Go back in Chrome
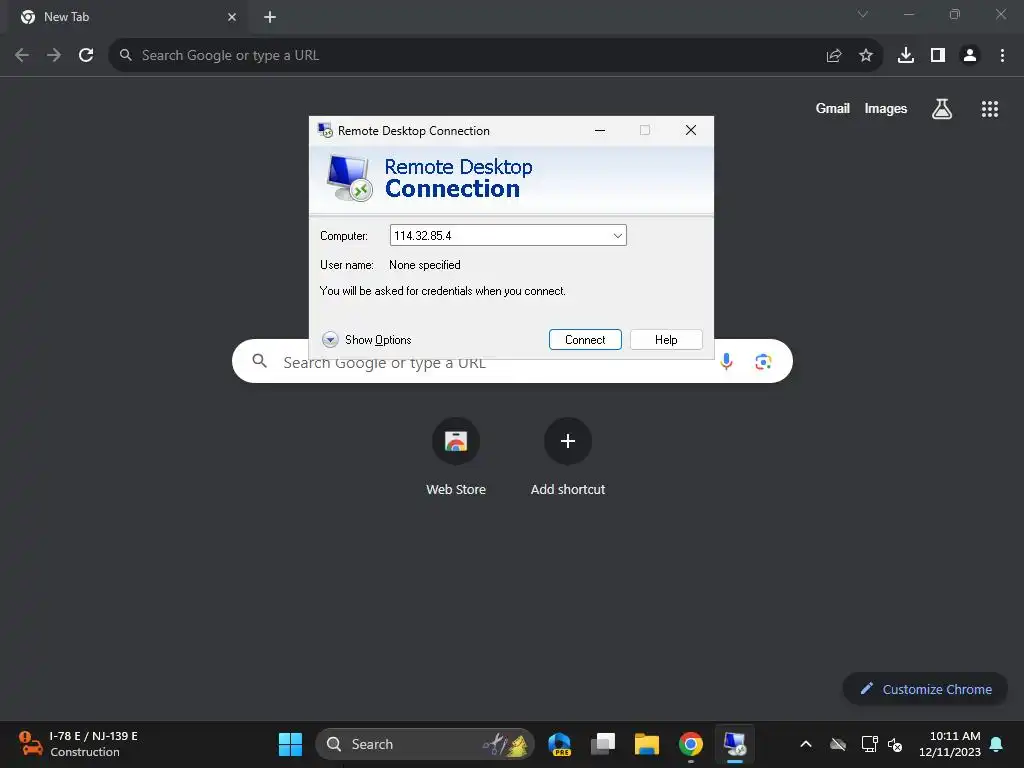 (22, 56)
